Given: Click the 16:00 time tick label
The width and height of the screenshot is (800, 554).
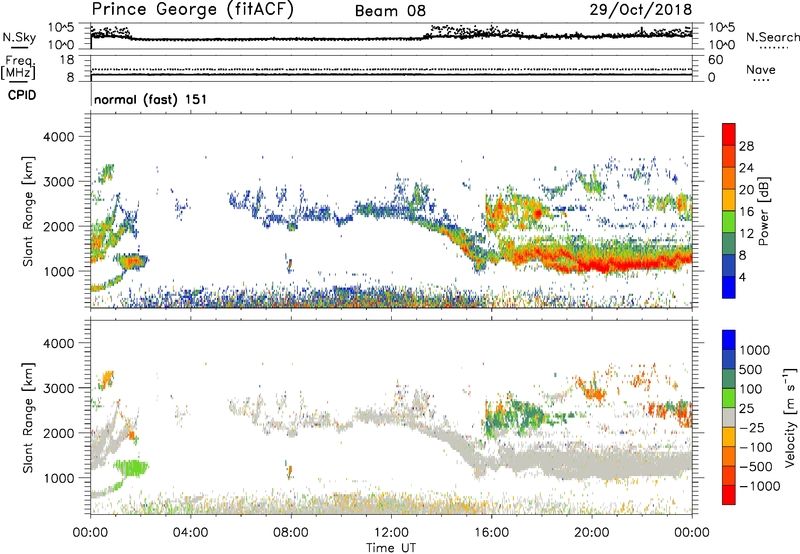Looking at the screenshot, I should (491, 533).
